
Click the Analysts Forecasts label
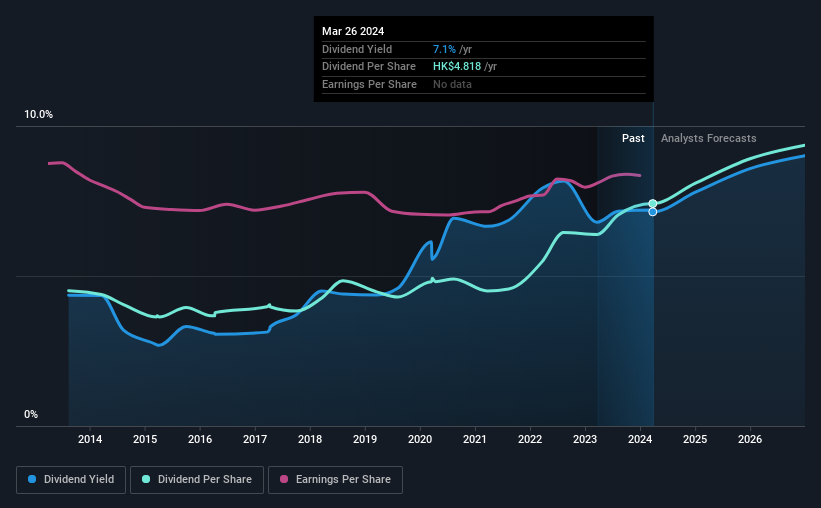tap(708, 138)
